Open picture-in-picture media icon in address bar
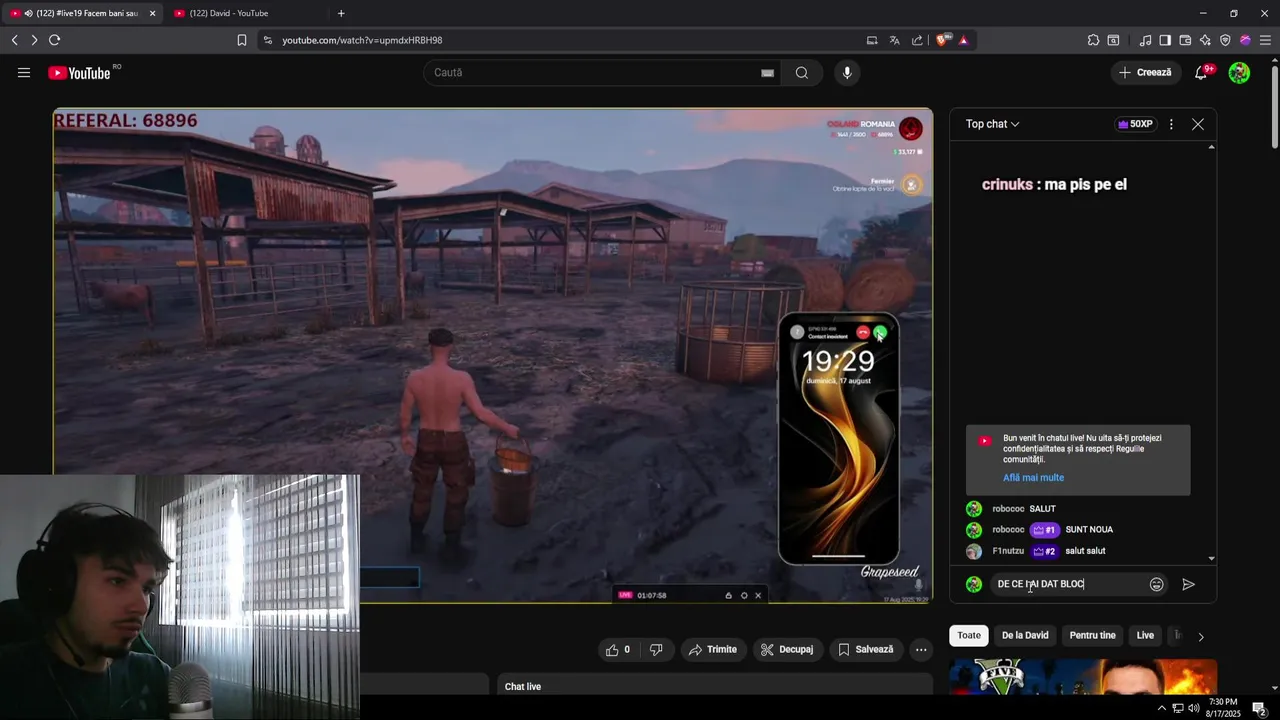1280x720 pixels. coord(872,40)
